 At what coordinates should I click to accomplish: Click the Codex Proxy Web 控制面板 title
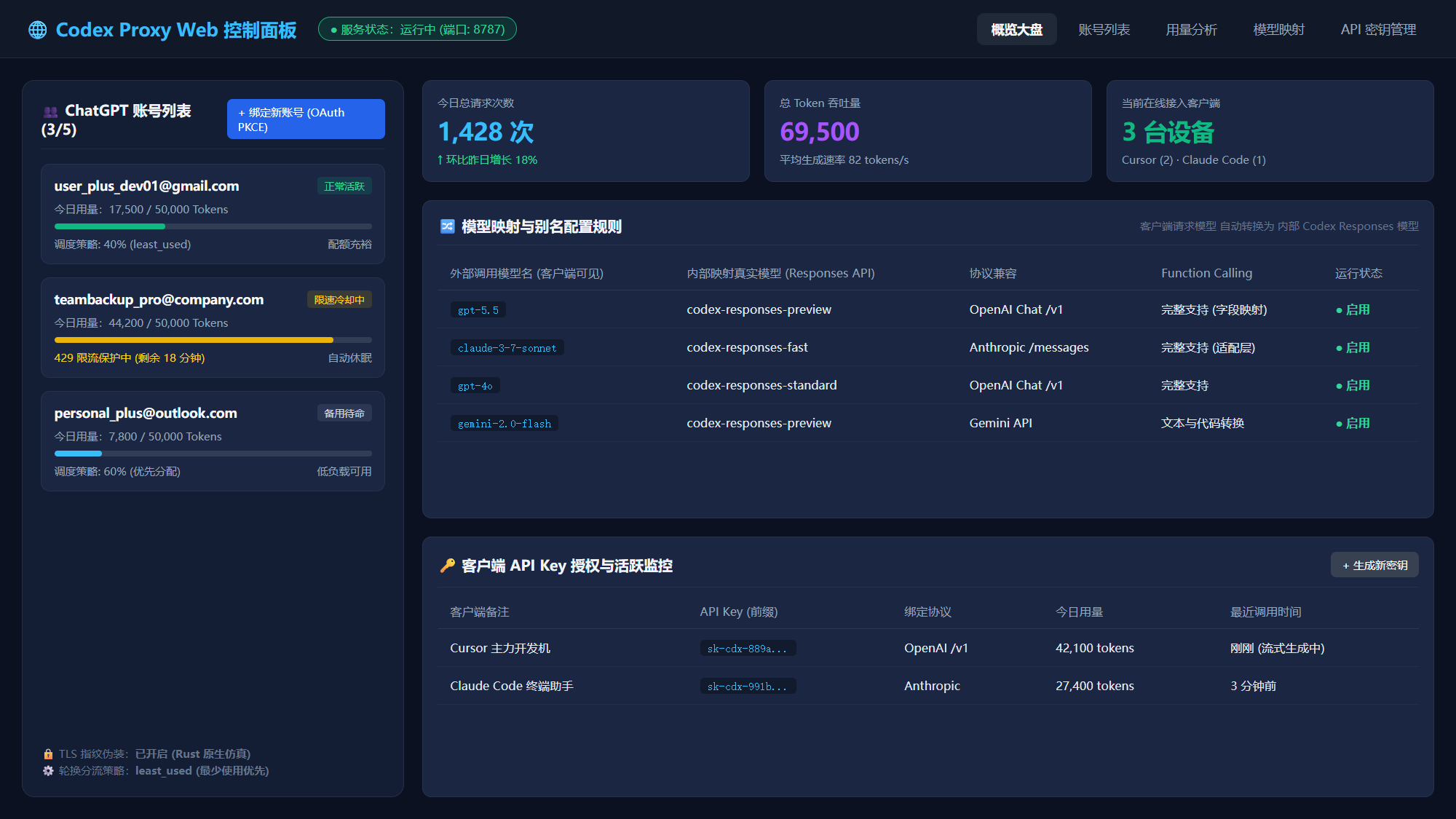[175, 30]
